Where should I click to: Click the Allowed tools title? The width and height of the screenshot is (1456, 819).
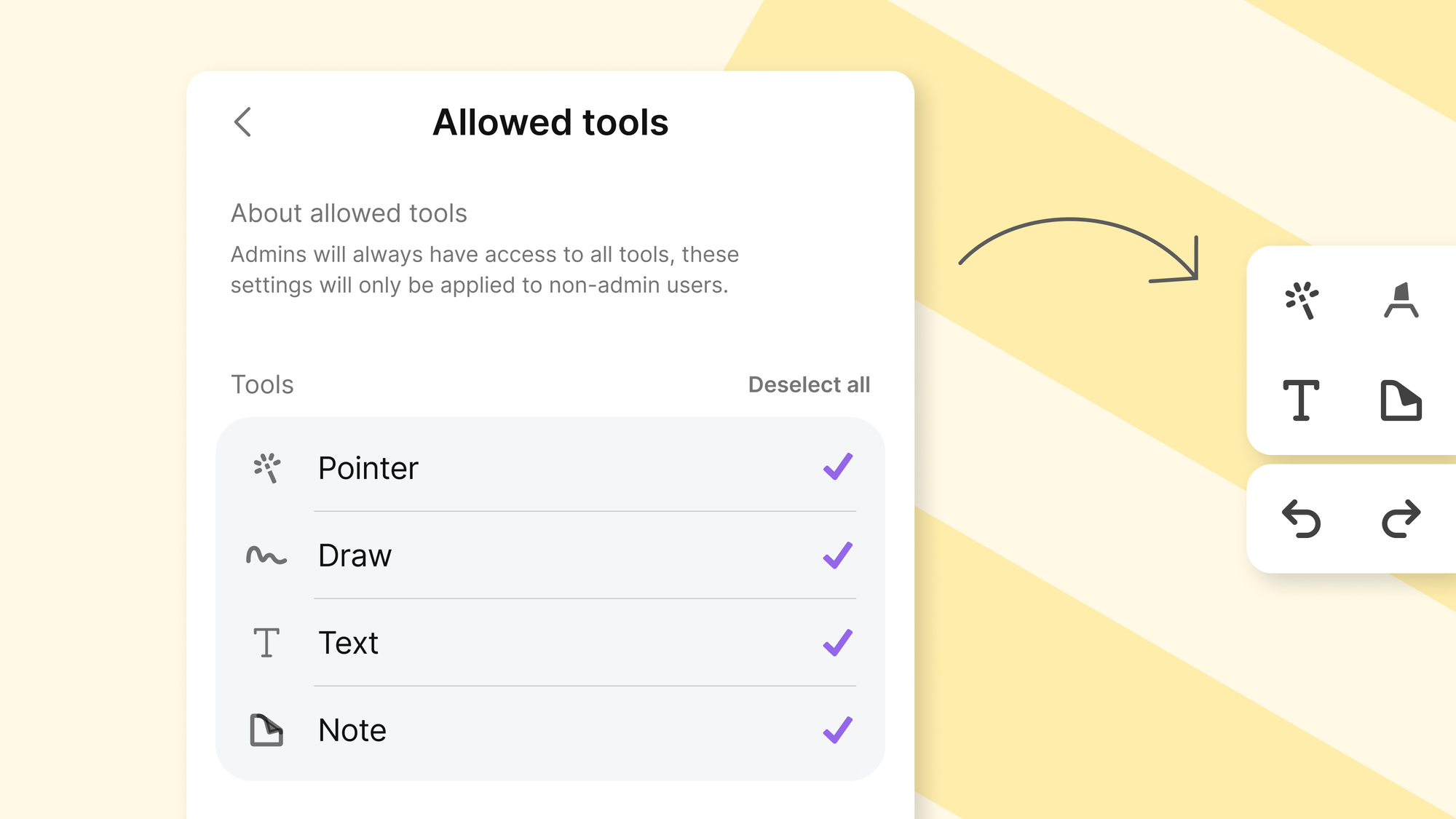pos(552,122)
